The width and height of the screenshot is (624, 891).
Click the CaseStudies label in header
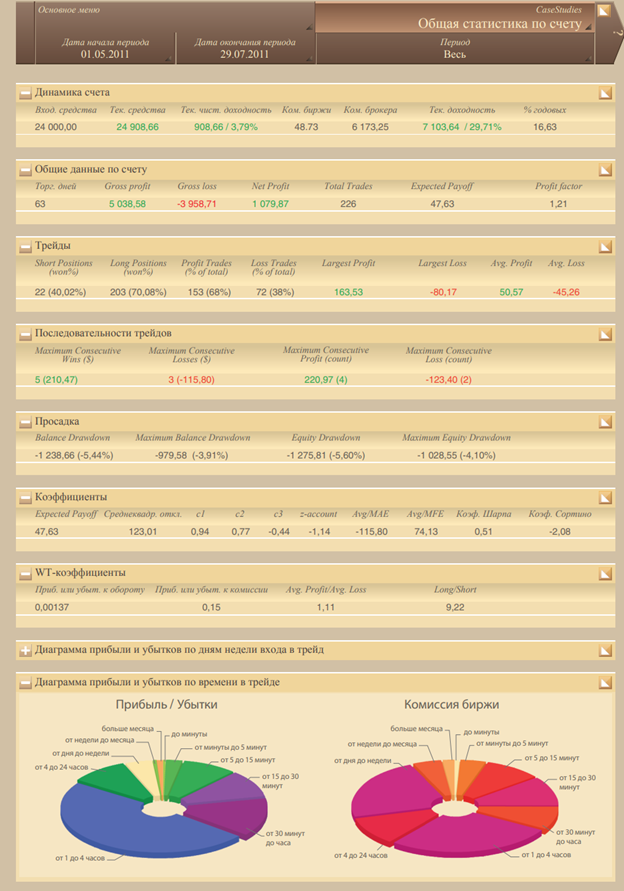pos(559,10)
